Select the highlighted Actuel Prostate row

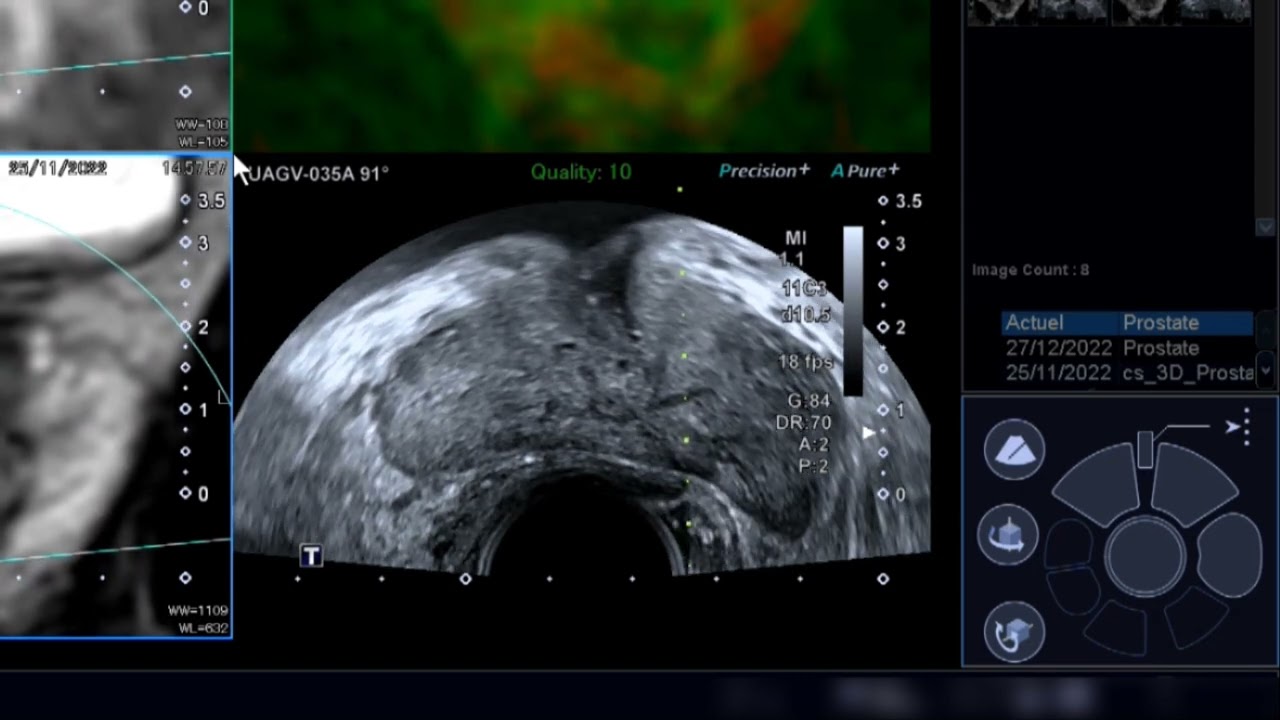click(1127, 323)
